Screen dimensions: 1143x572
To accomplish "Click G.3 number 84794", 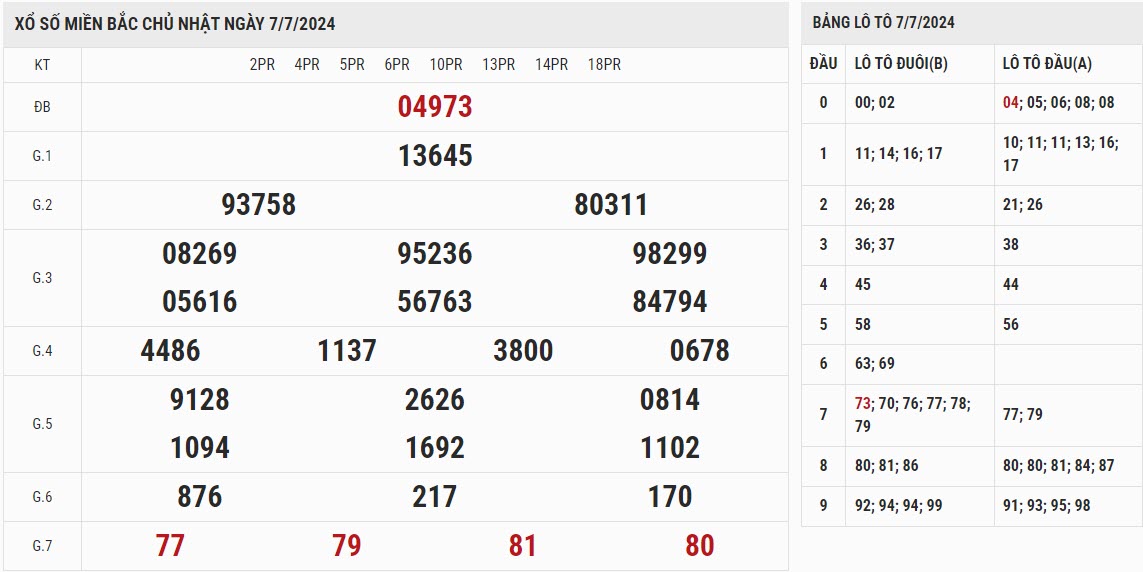I will click(x=670, y=302).
